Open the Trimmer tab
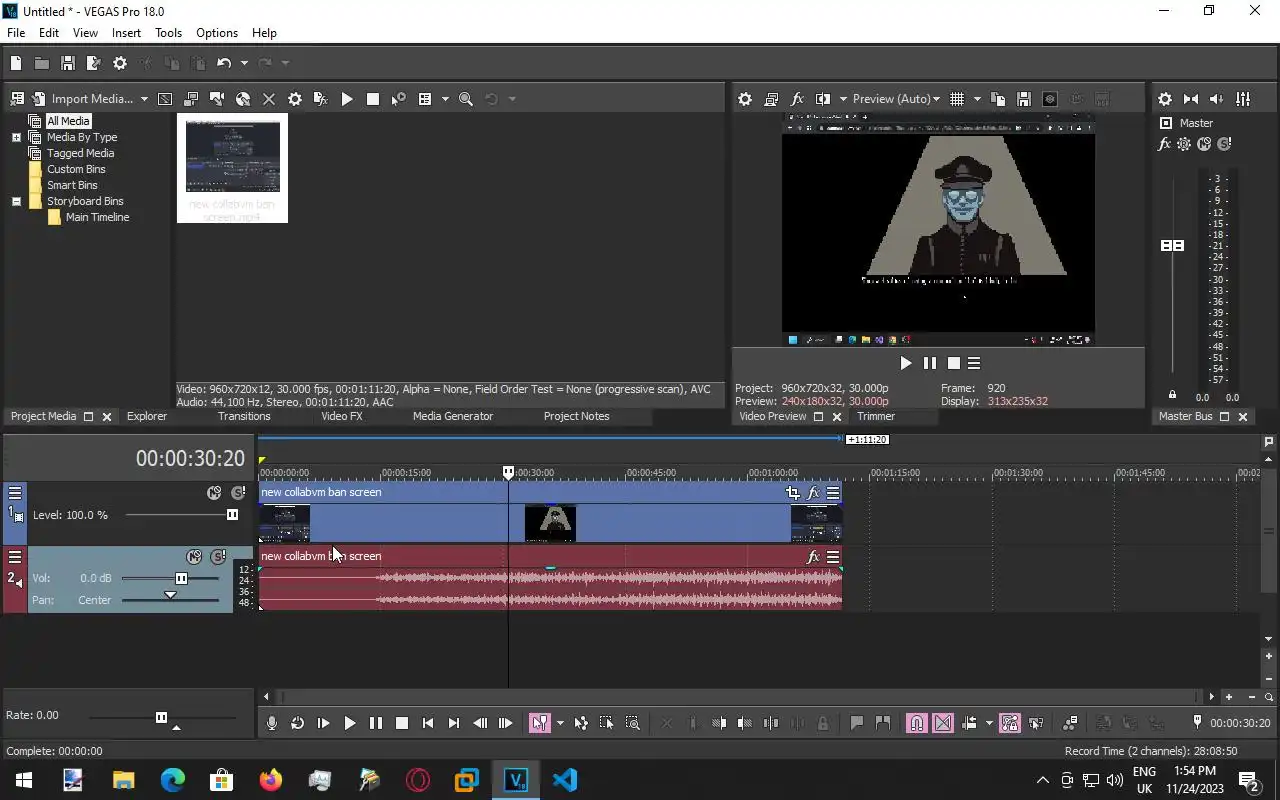This screenshot has height=800, width=1280. (876, 416)
